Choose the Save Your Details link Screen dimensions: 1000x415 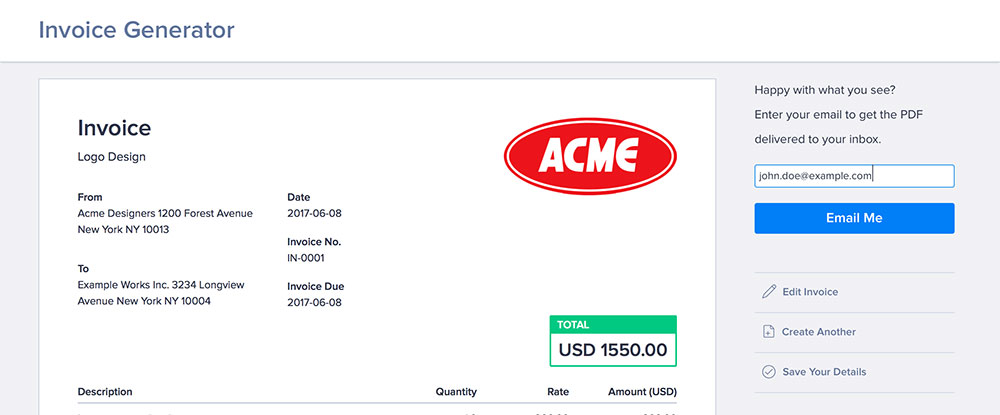(x=824, y=372)
